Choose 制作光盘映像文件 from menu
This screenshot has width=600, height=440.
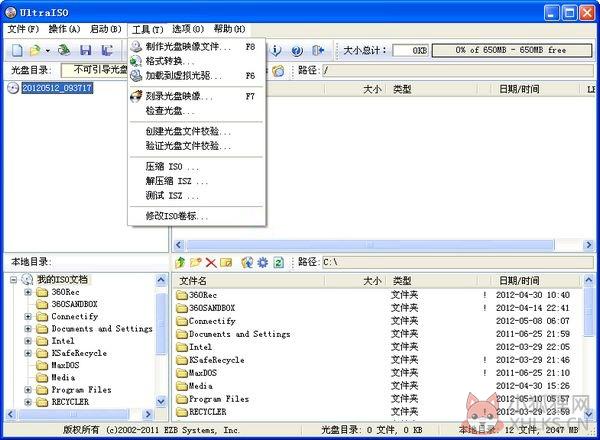coord(197,47)
